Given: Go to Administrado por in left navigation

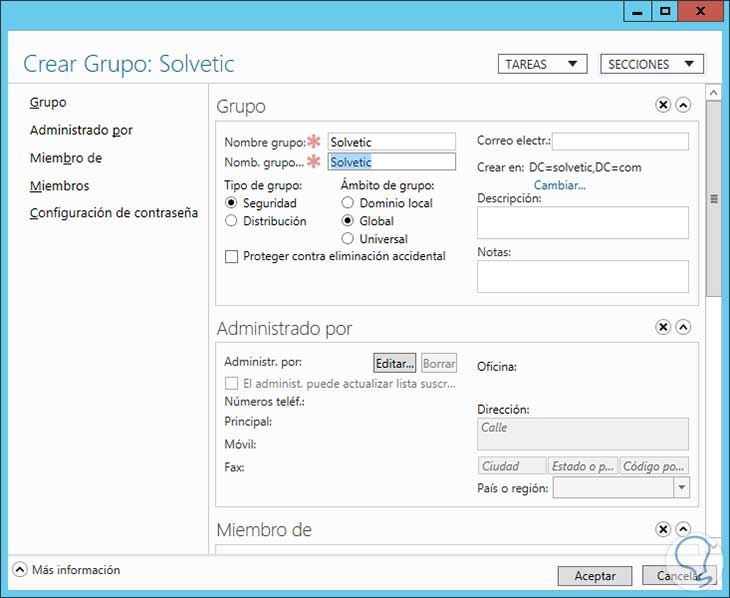Looking at the screenshot, I should click(x=81, y=130).
